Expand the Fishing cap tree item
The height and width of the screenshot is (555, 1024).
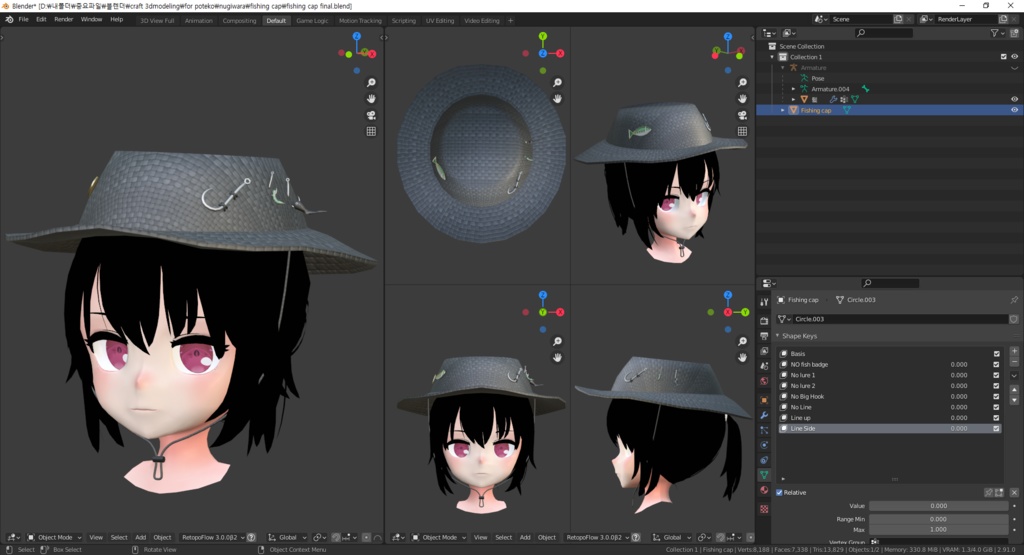coord(783,110)
